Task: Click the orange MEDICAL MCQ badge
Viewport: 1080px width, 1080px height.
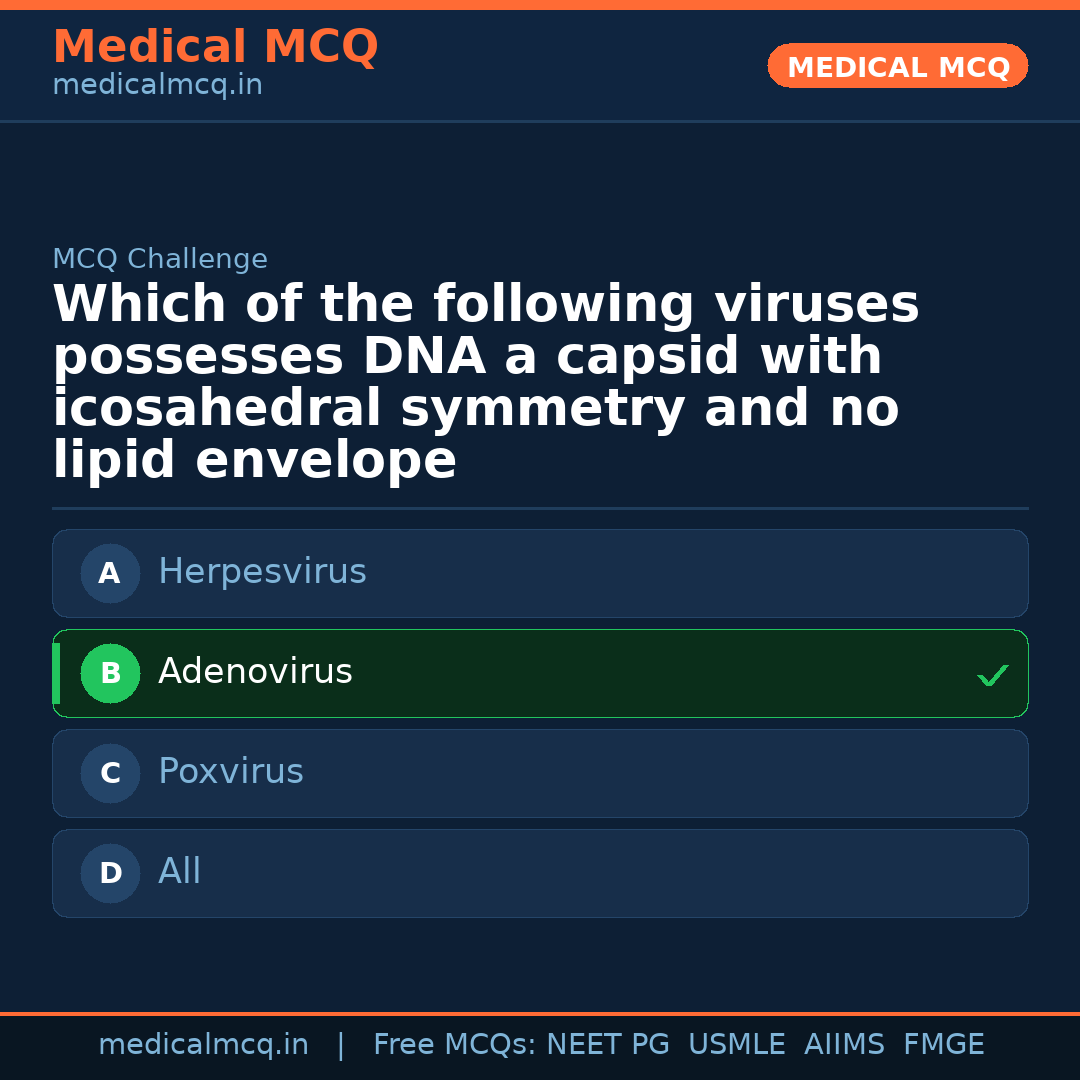Action: [897, 66]
